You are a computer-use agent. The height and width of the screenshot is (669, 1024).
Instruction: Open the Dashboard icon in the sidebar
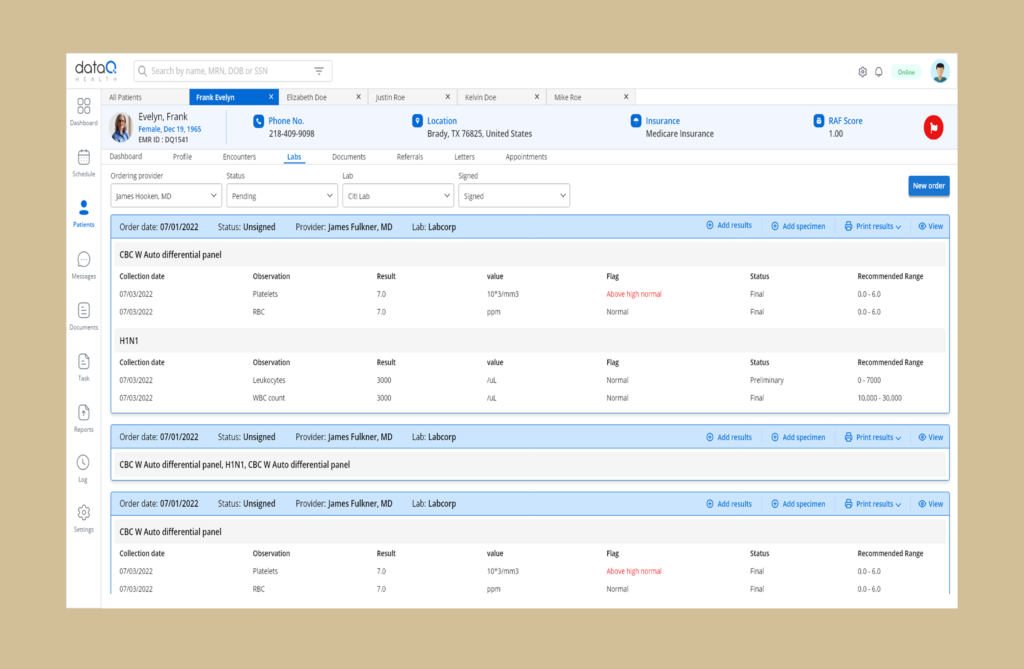click(84, 106)
